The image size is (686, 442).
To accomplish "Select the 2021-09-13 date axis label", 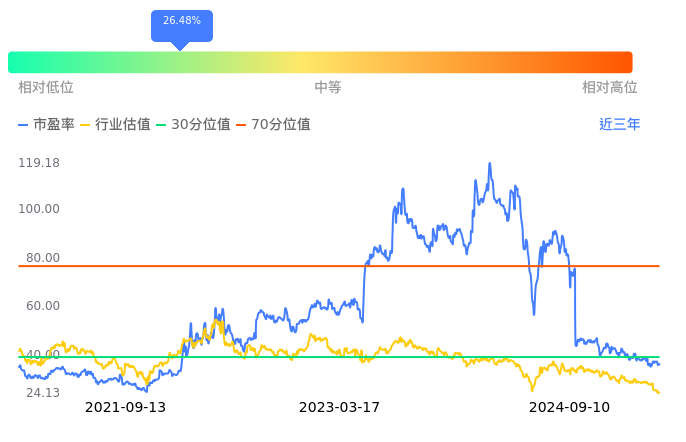I will point(125,408).
